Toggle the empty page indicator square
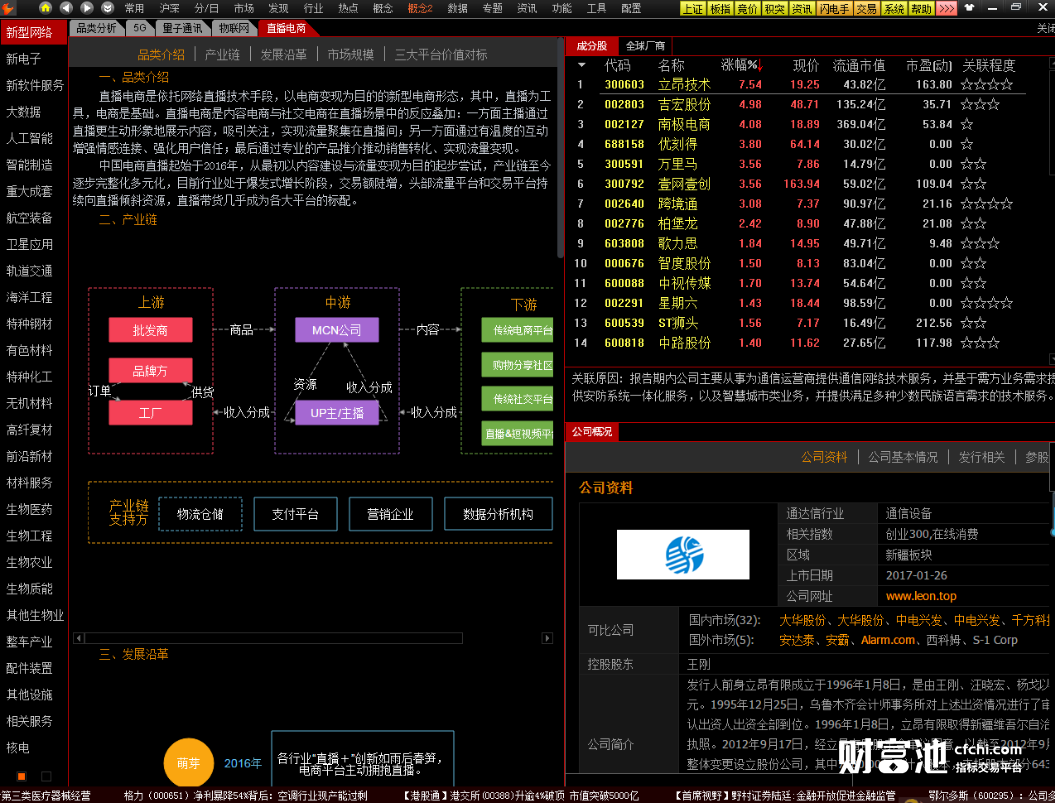 pyautogui.click(x=46, y=776)
